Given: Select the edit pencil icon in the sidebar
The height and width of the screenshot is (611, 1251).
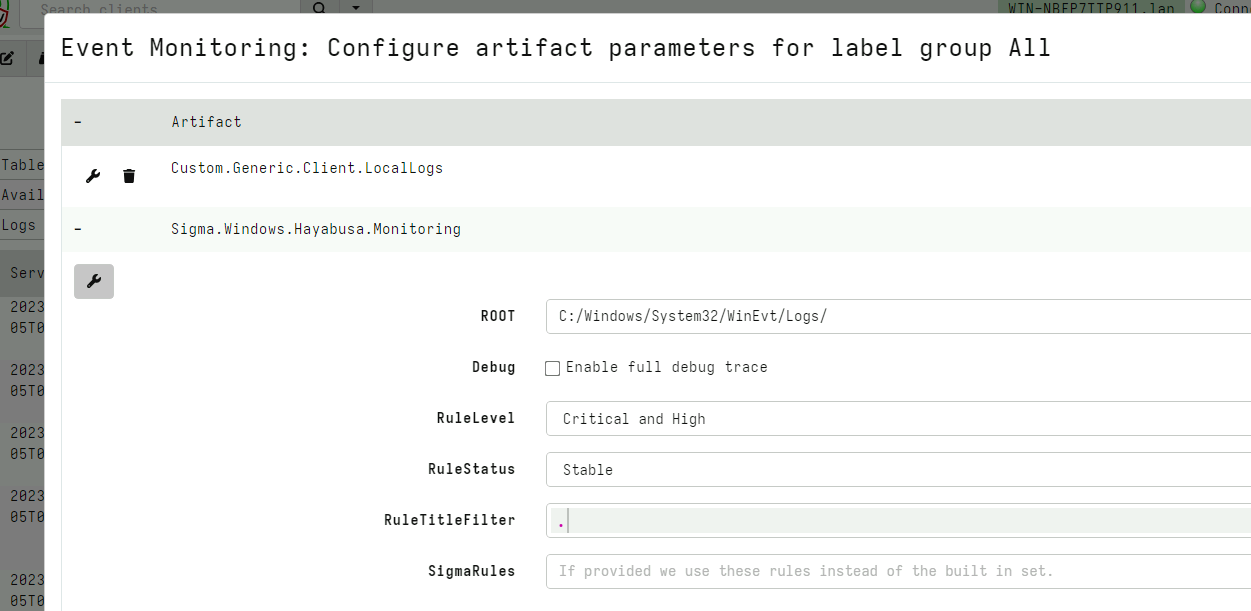Looking at the screenshot, I should 8,58.
